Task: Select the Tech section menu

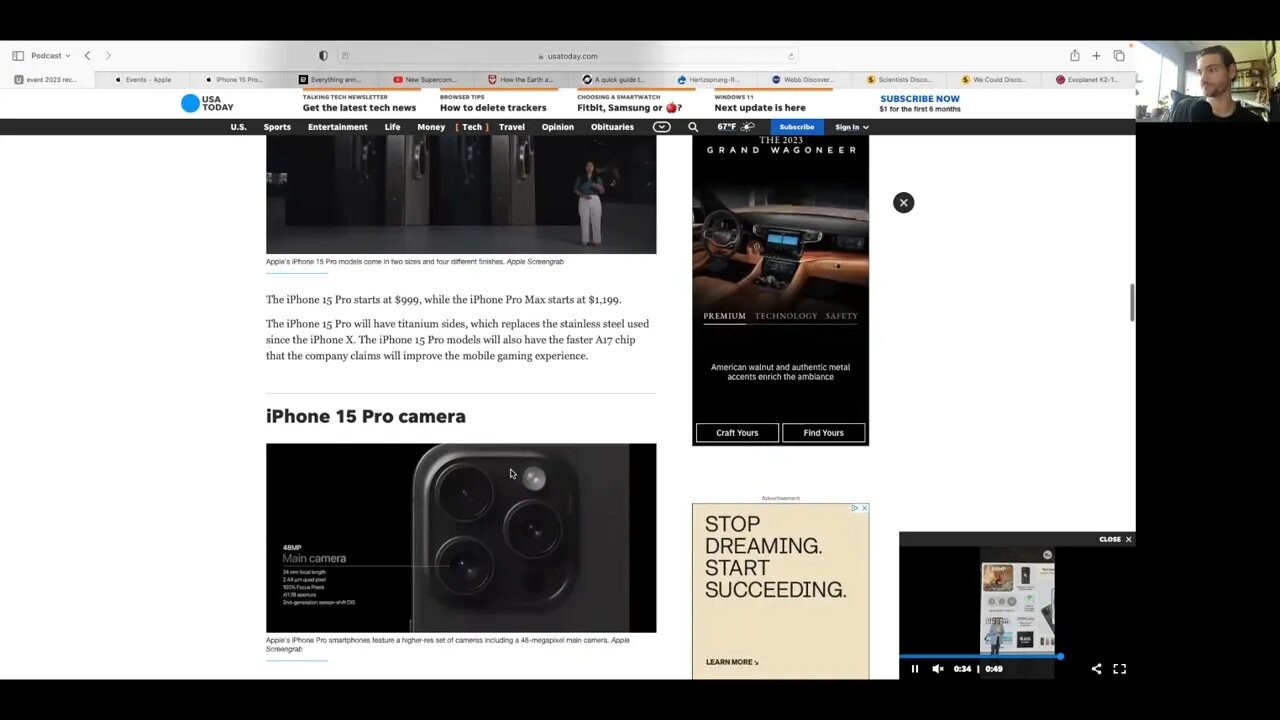Action: pyautogui.click(x=472, y=127)
